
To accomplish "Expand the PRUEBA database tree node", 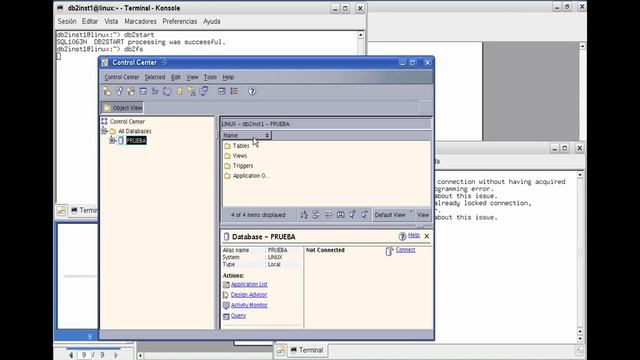I will (x=112, y=140).
